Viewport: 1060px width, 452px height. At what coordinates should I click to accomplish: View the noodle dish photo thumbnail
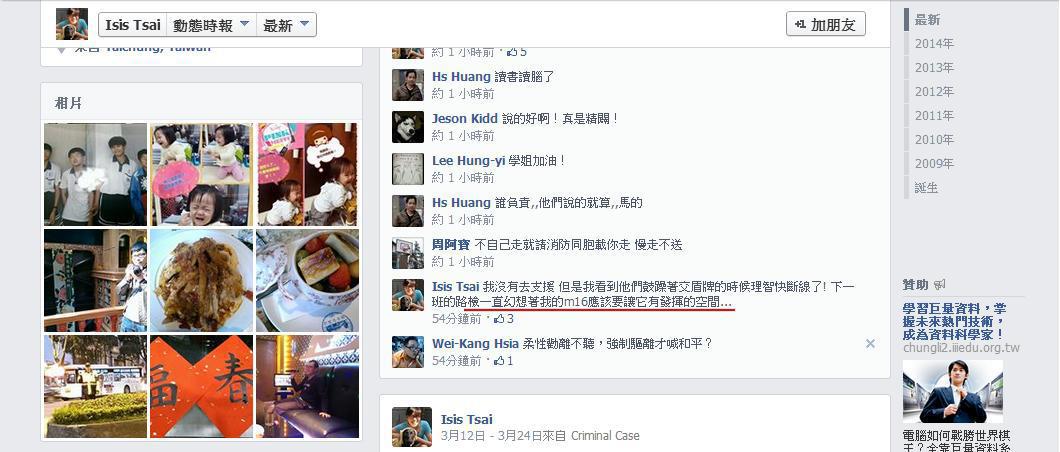[201, 280]
